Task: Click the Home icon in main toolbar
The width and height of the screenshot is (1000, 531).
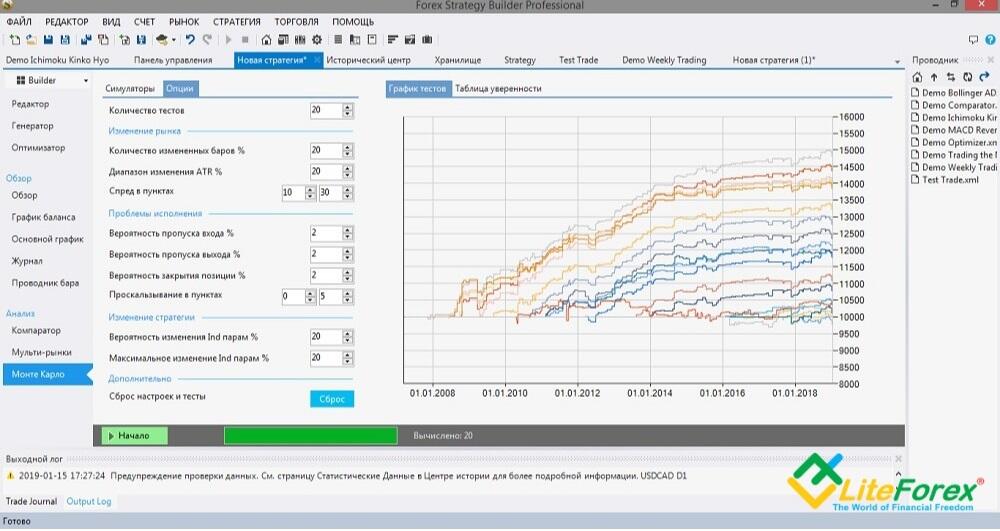Action: [x=267, y=40]
